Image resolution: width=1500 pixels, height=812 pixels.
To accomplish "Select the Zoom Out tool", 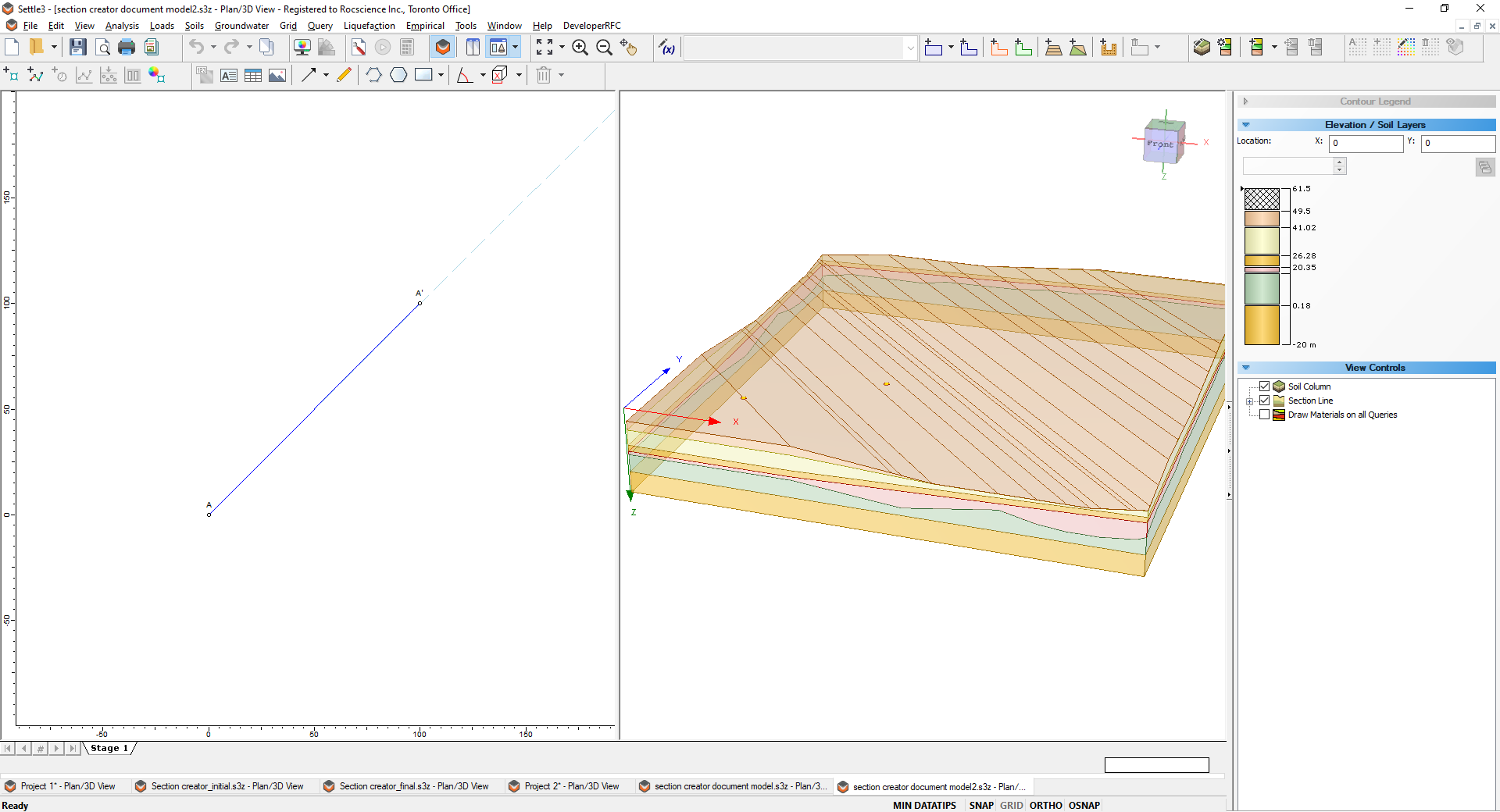I will click(605, 47).
